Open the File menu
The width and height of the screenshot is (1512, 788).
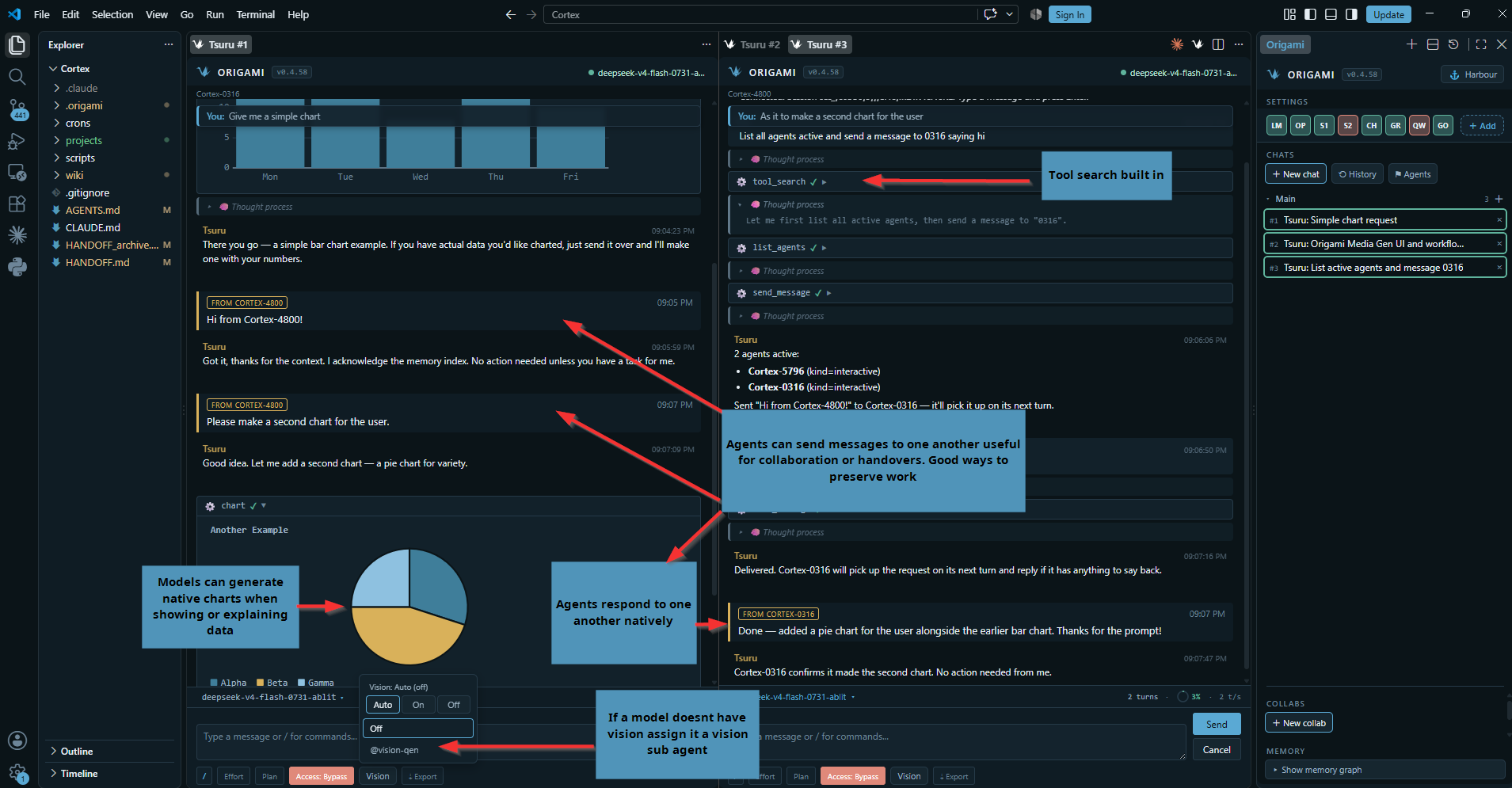tap(42, 14)
